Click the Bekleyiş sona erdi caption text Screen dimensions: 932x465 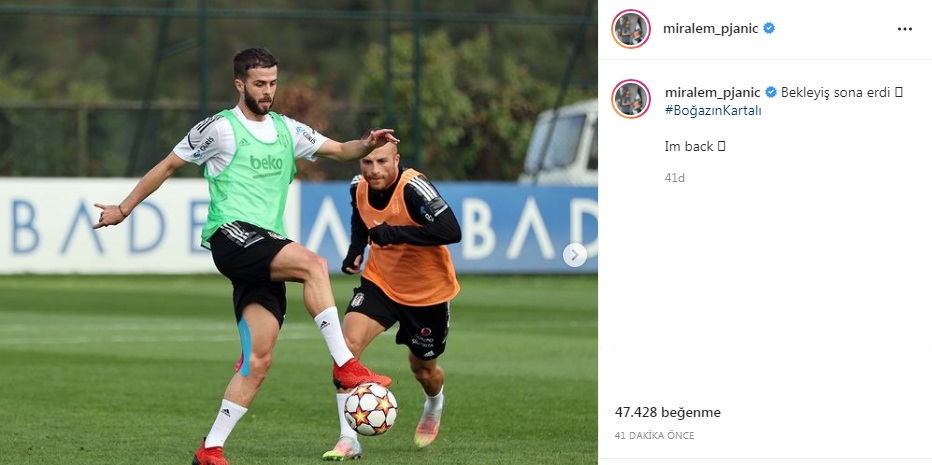(835, 92)
